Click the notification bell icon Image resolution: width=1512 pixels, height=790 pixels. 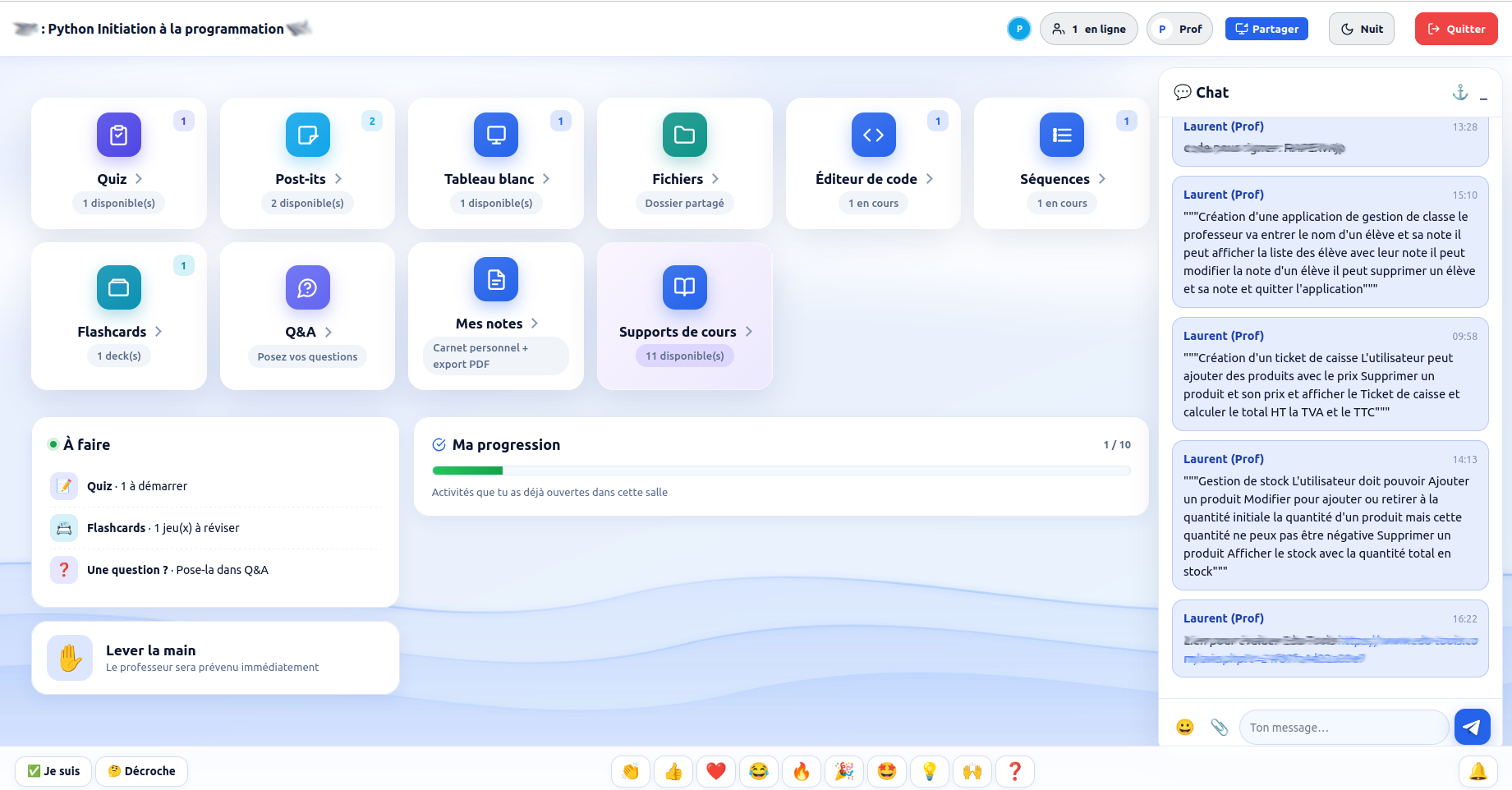[1478, 771]
